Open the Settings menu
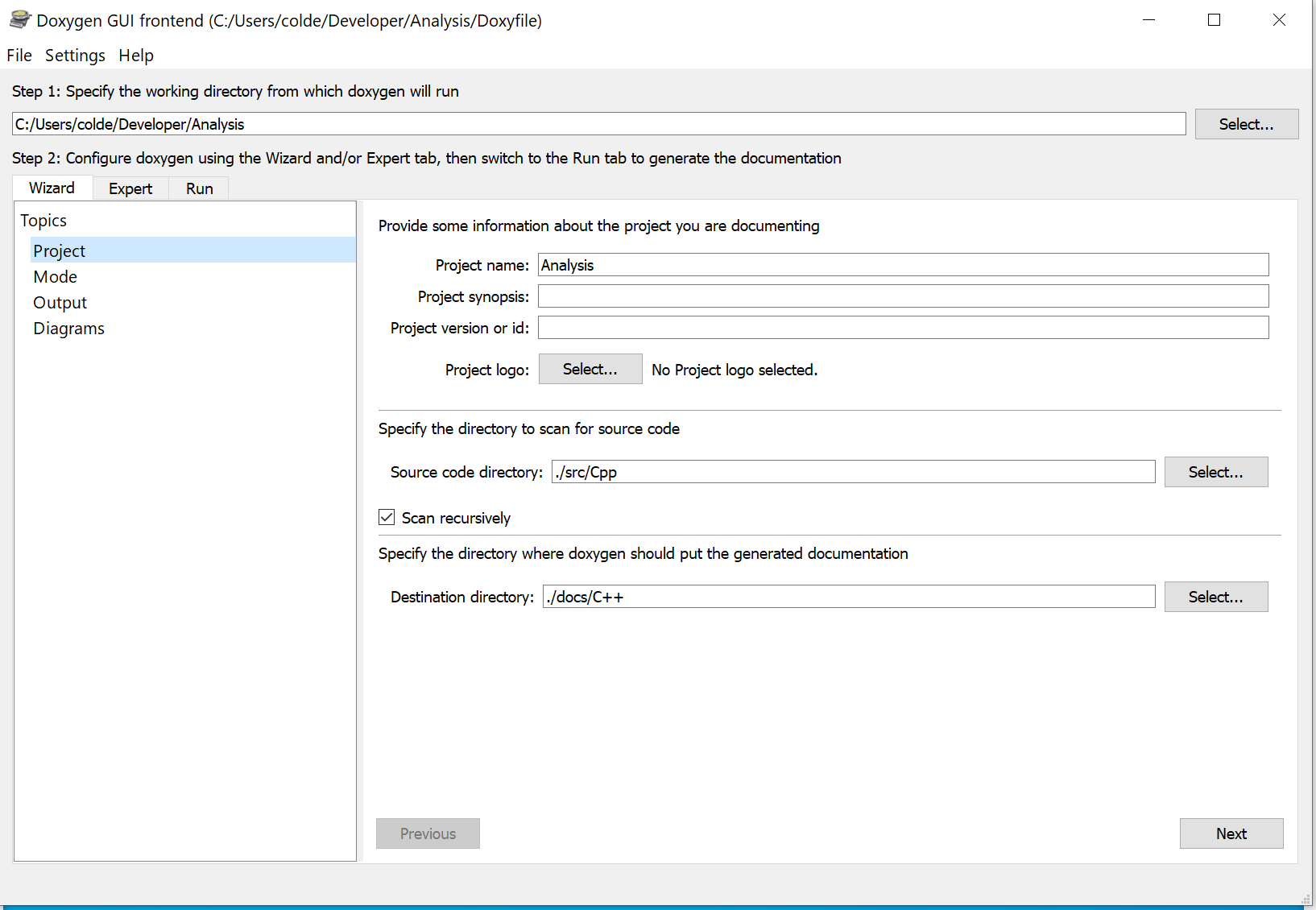The height and width of the screenshot is (910, 1316). click(75, 56)
